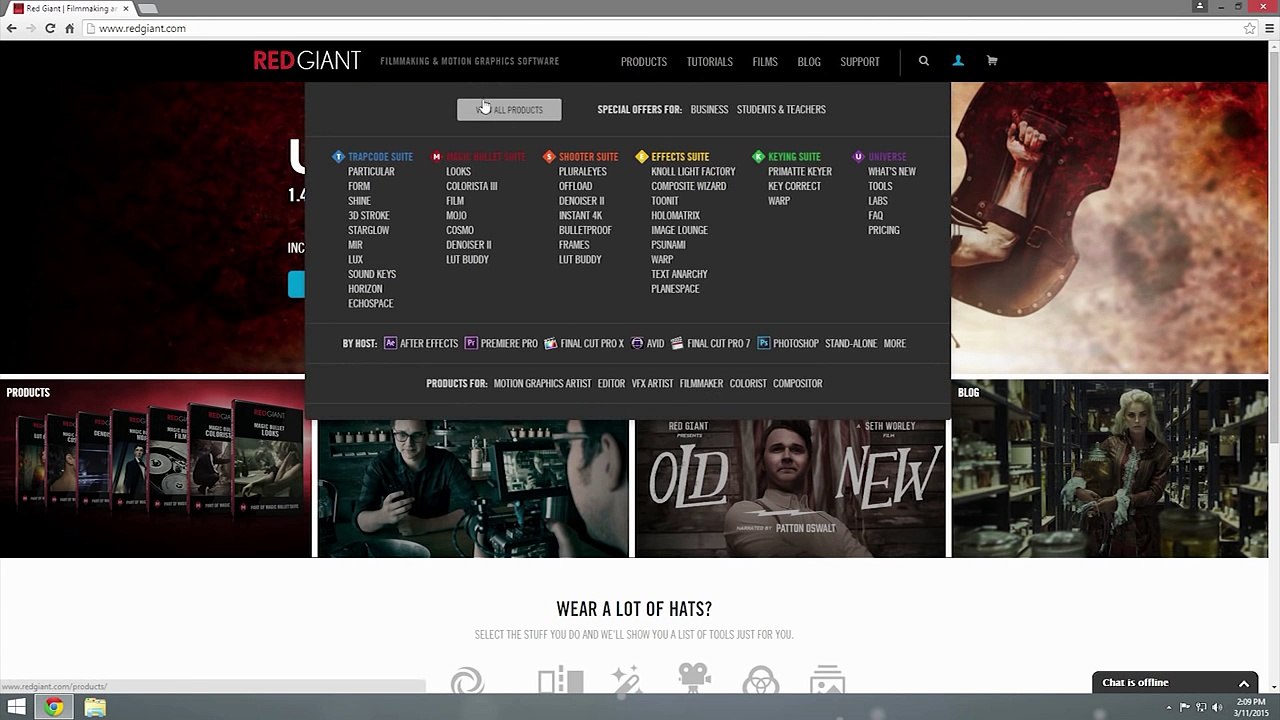1280x720 pixels.
Task: Click the Stand-Alone host link
Action: [x=851, y=343]
